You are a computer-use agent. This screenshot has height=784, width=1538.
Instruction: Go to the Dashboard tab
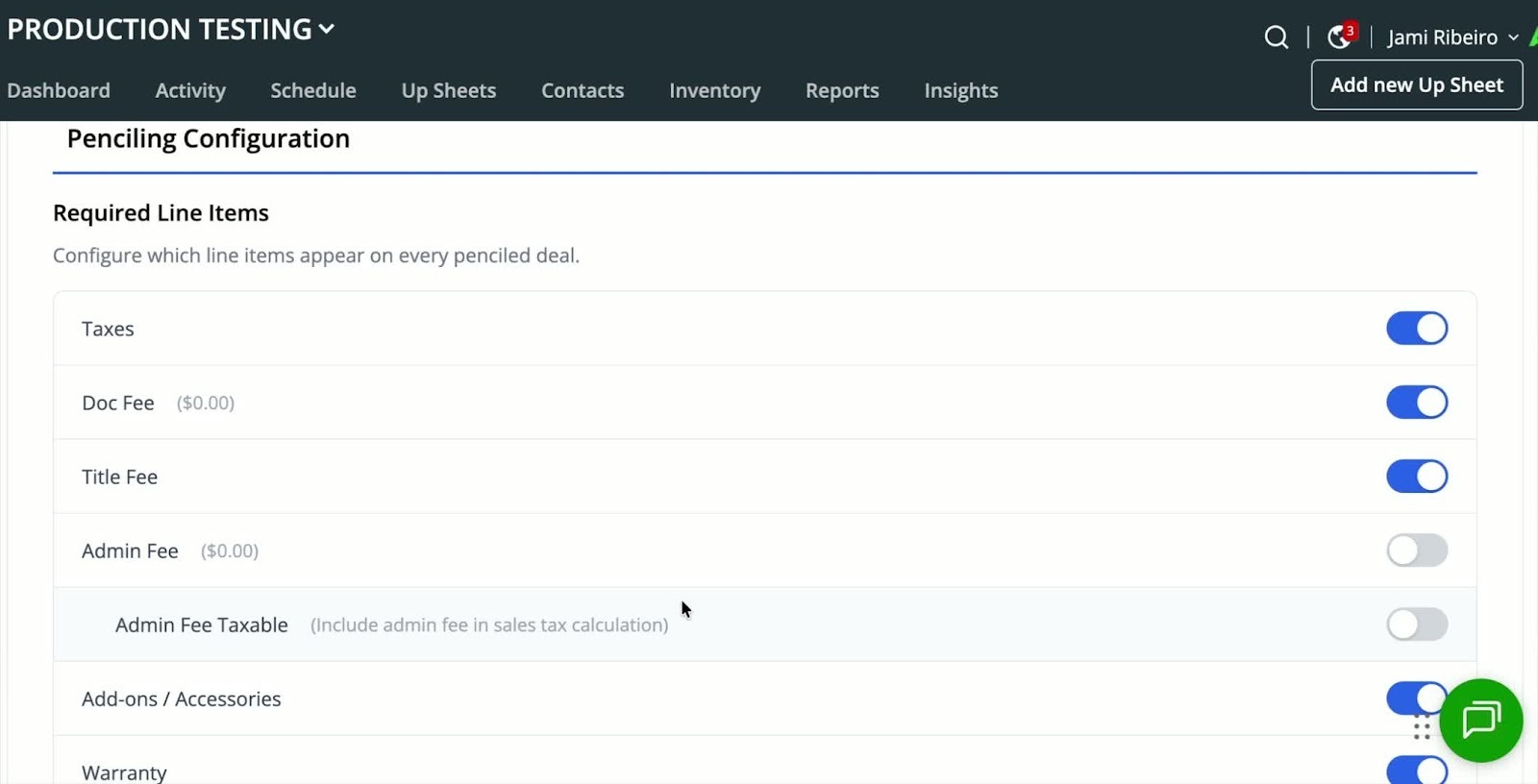[x=59, y=90]
